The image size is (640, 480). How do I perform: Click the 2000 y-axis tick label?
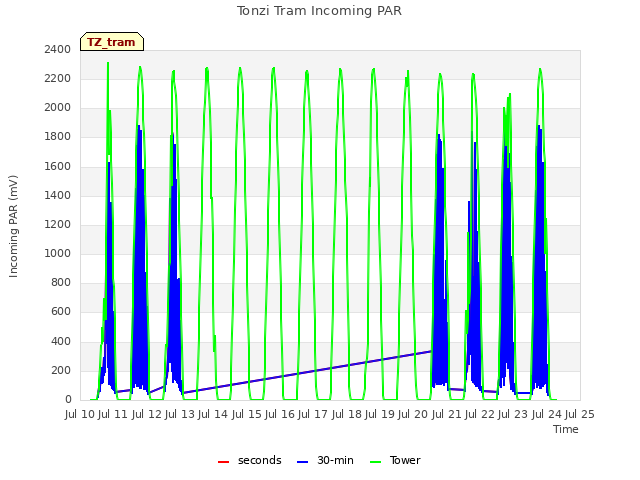[x=58, y=108]
